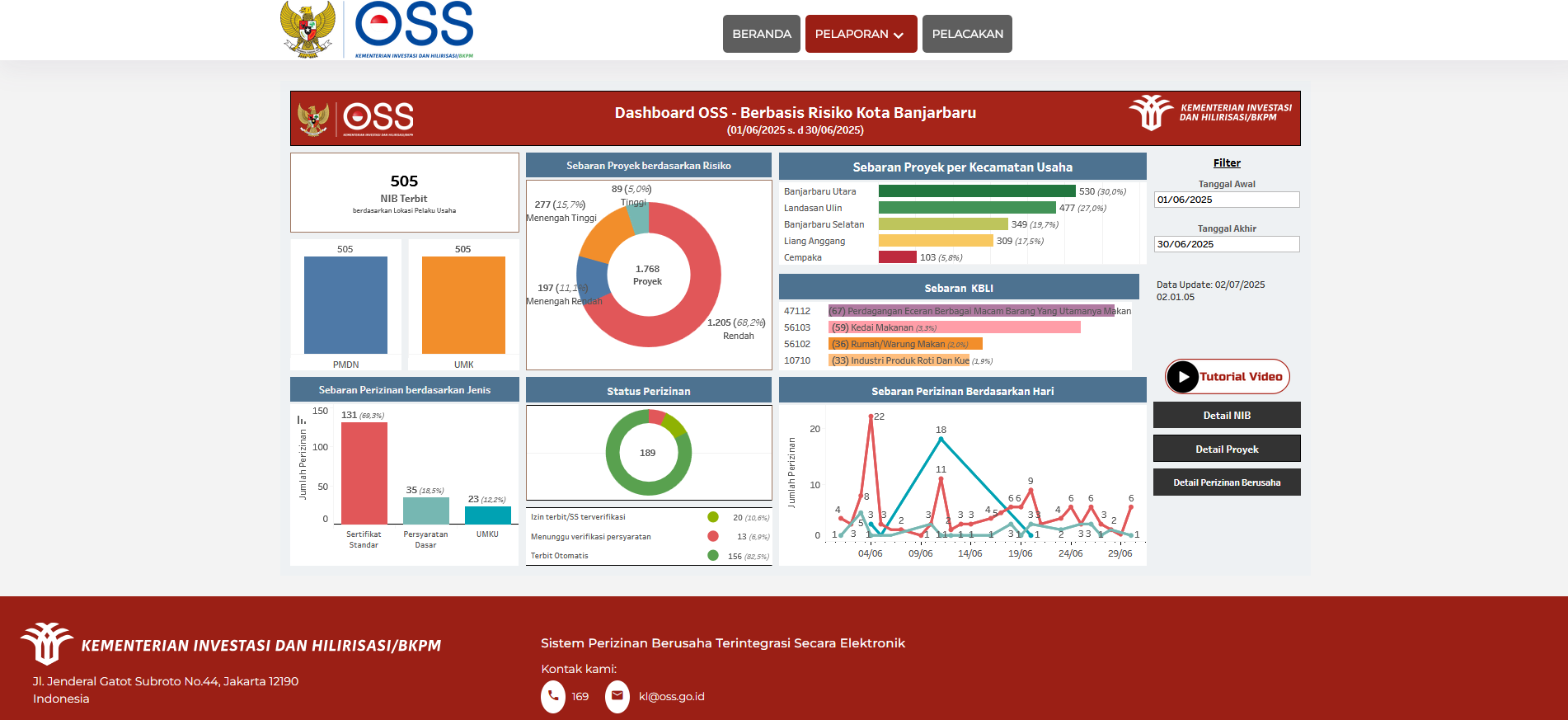Viewport: 1568px width, 720px height.
Task: Select the orange UMK bar
Action: point(463,305)
